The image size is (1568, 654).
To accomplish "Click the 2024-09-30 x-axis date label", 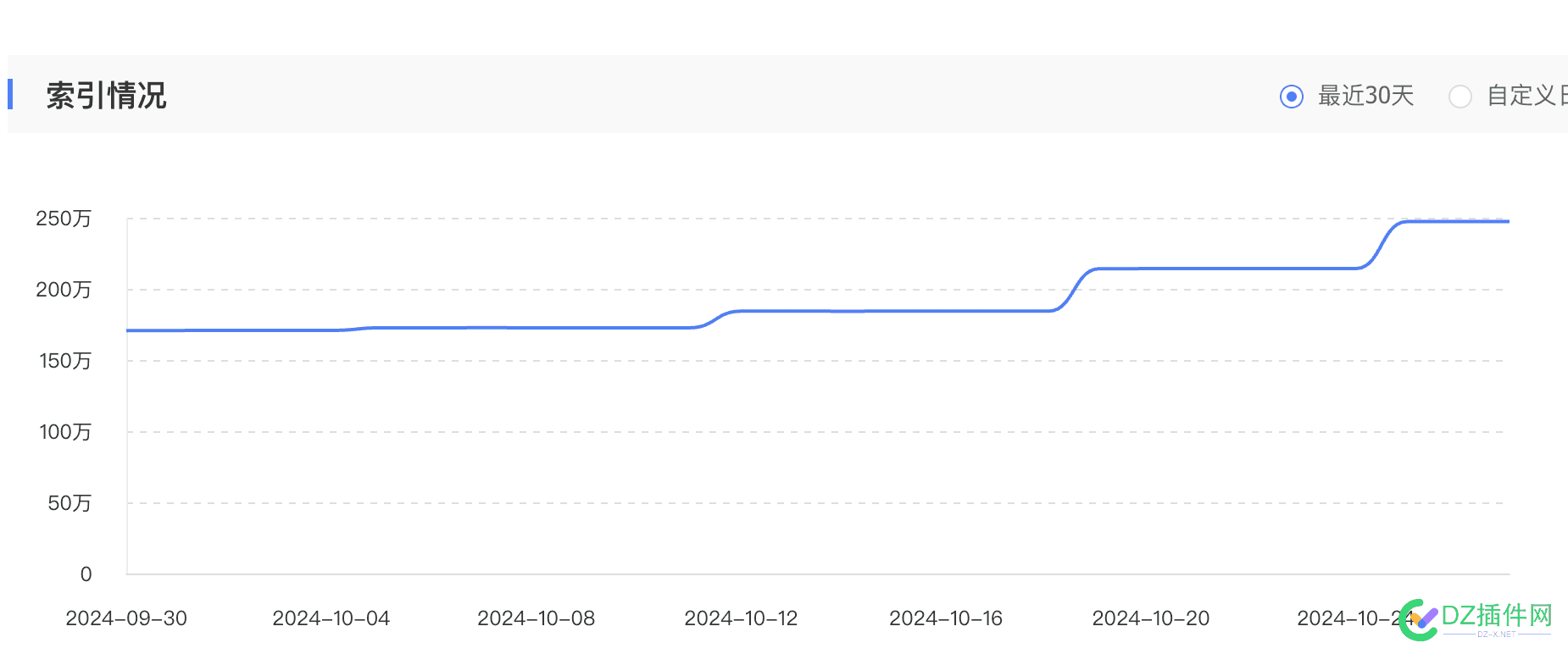I will [126, 618].
